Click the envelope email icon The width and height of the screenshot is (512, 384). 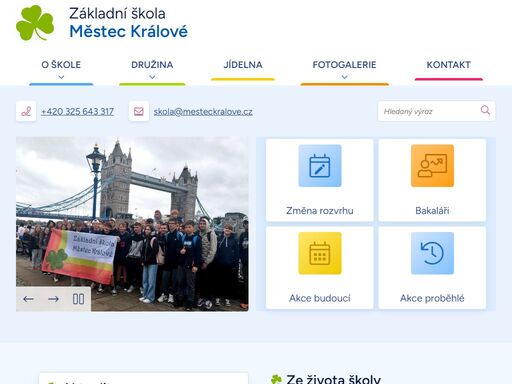point(139,111)
